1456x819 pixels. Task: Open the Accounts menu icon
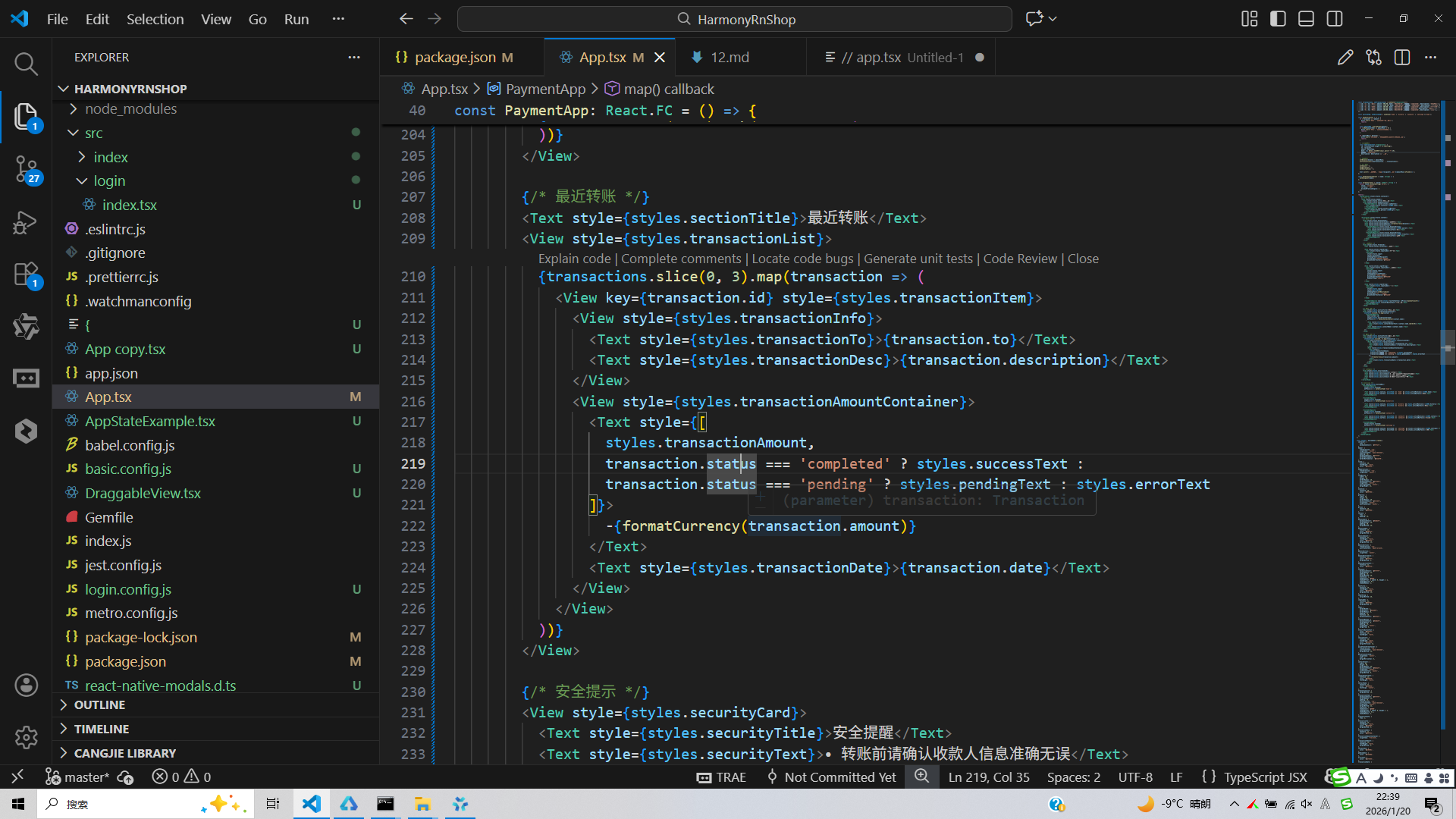click(26, 686)
